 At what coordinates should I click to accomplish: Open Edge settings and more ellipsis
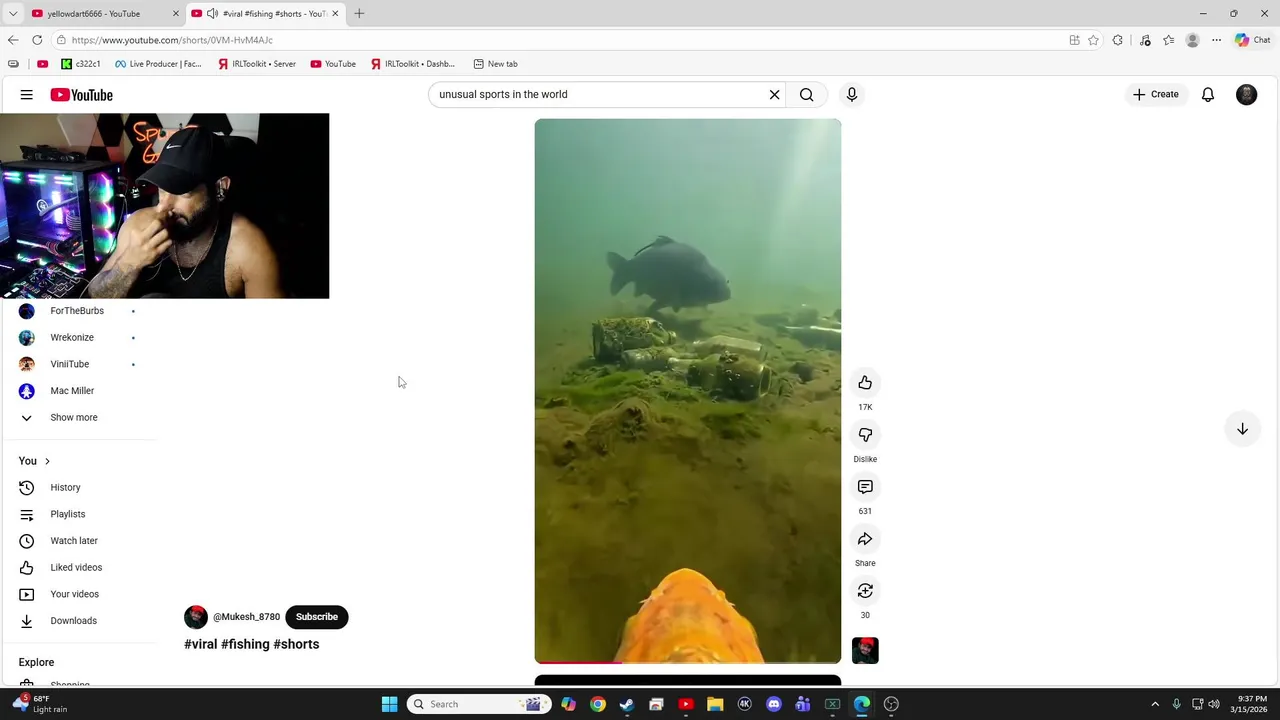(x=1216, y=40)
